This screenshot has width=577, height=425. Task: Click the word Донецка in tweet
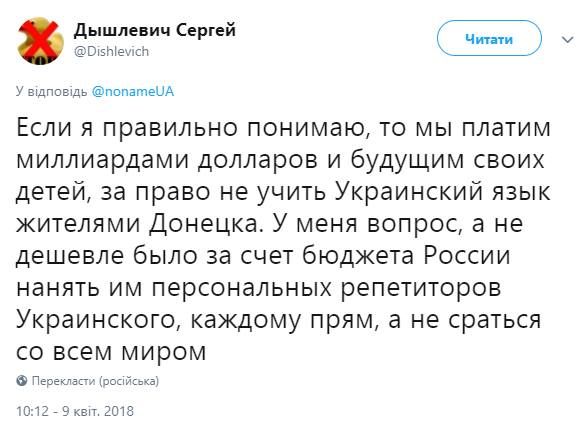[x=206, y=224]
